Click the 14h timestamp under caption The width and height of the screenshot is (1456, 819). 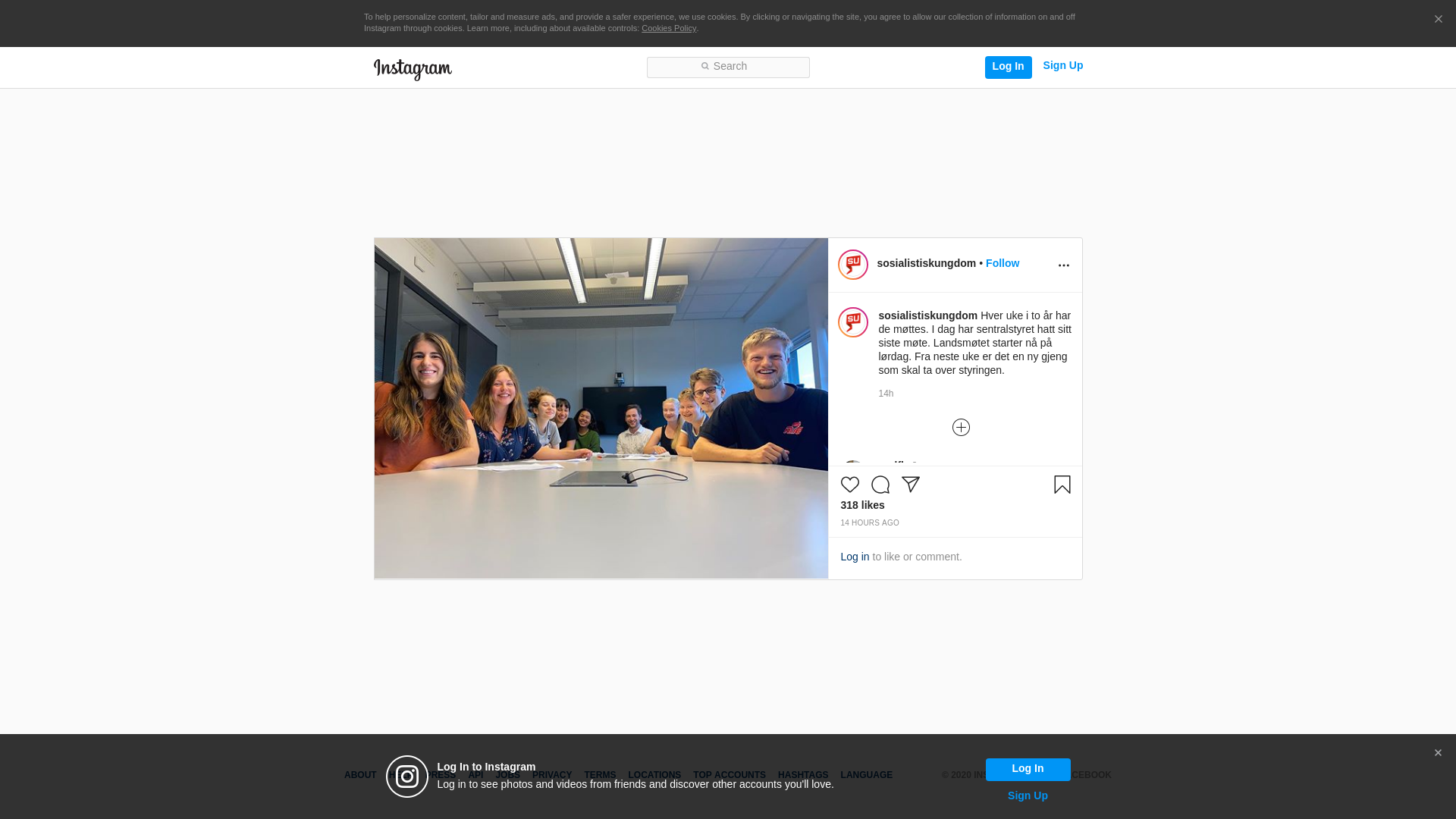pyautogui.click(x=886, y=394)
